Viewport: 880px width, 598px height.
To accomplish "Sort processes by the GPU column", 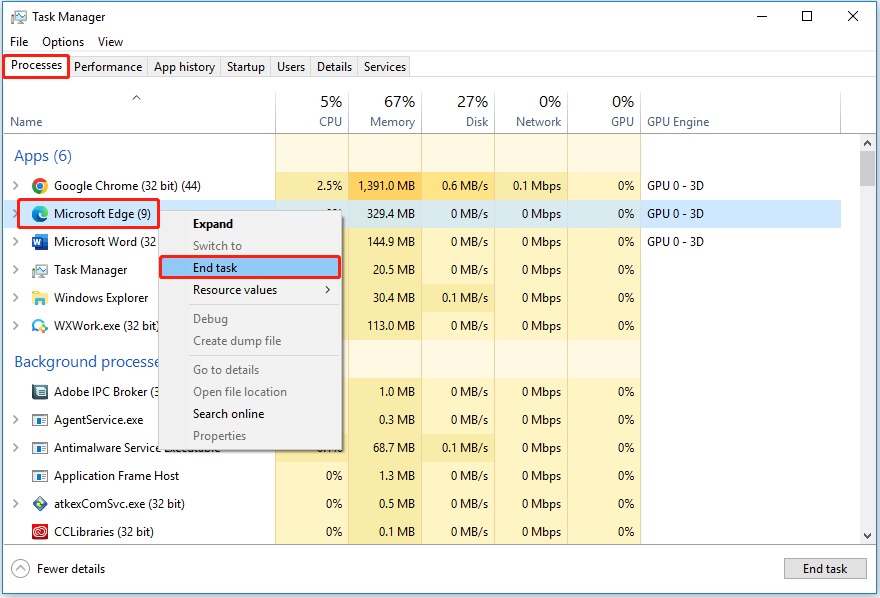I will (x=604, y=113).
